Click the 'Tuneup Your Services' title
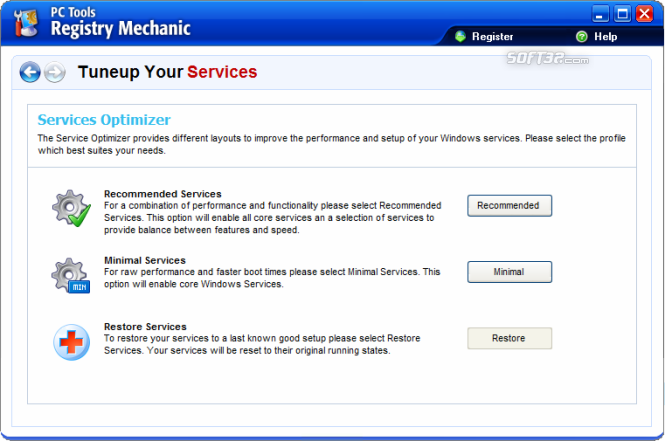The image size is (665, 441). pyautogui.click(x=168, y=72)
